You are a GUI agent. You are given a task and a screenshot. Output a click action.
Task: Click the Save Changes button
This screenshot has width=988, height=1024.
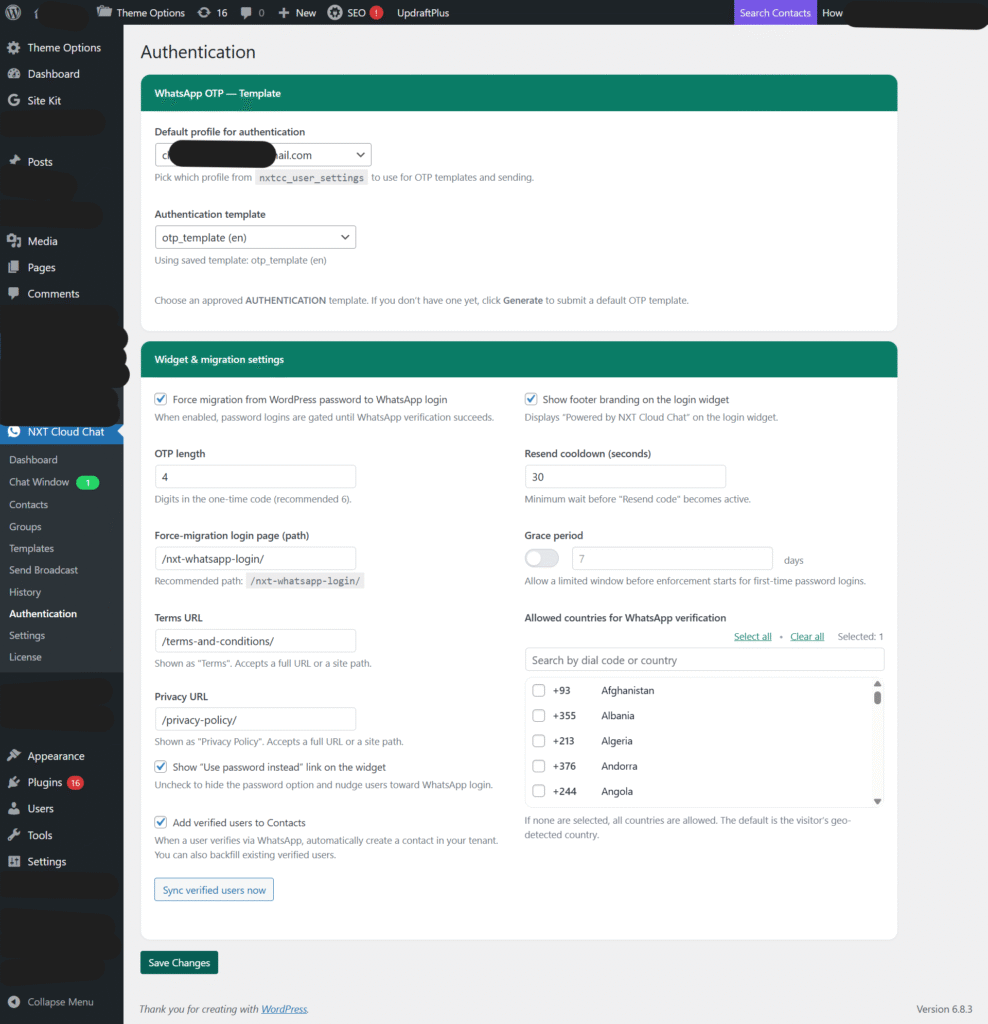(x=179, y=963)
